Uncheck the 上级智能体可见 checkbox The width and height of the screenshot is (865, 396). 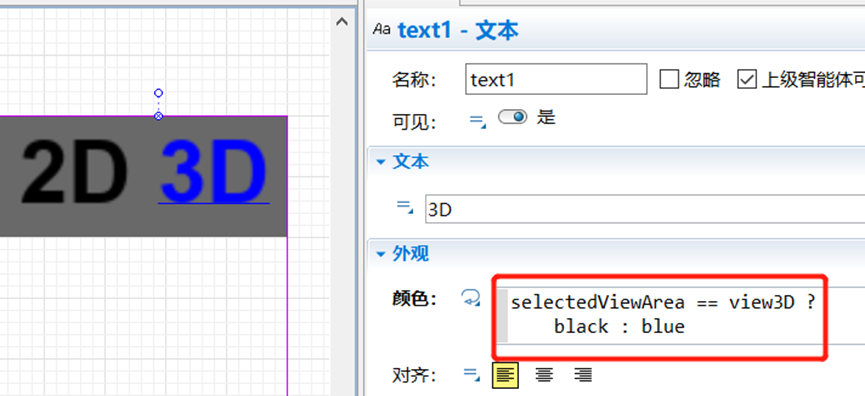[x=746, y=80]
